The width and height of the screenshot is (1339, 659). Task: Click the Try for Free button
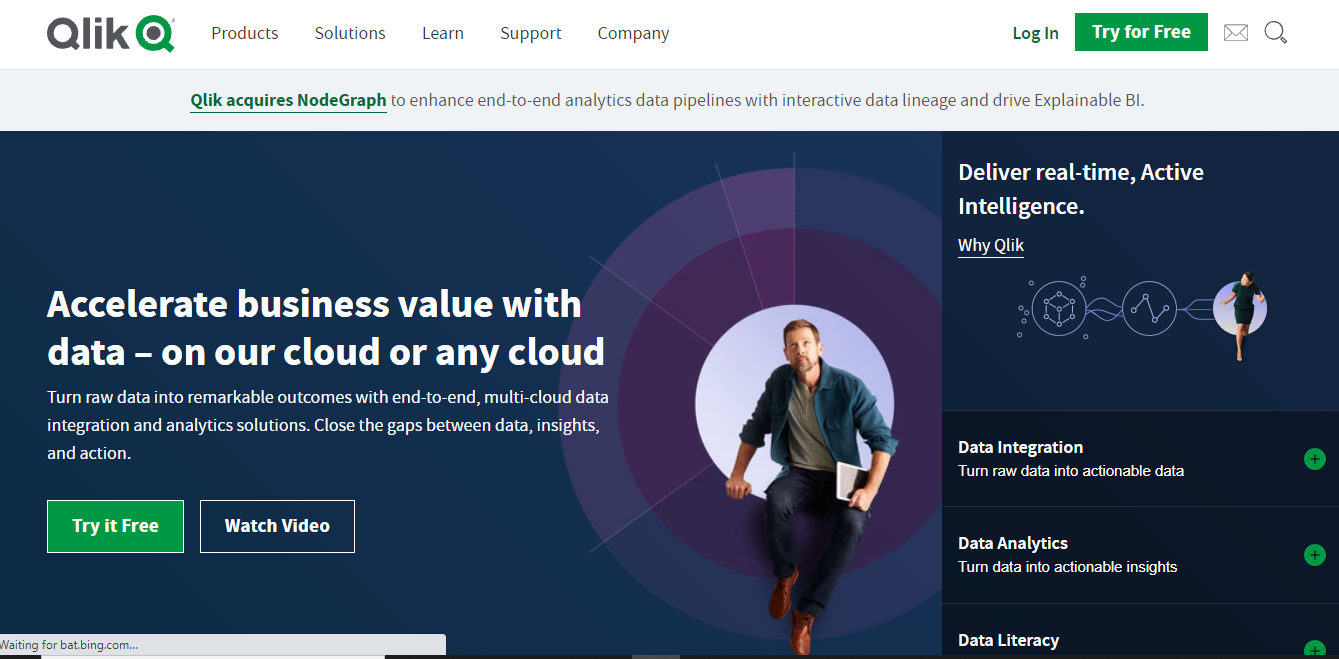1141,32
